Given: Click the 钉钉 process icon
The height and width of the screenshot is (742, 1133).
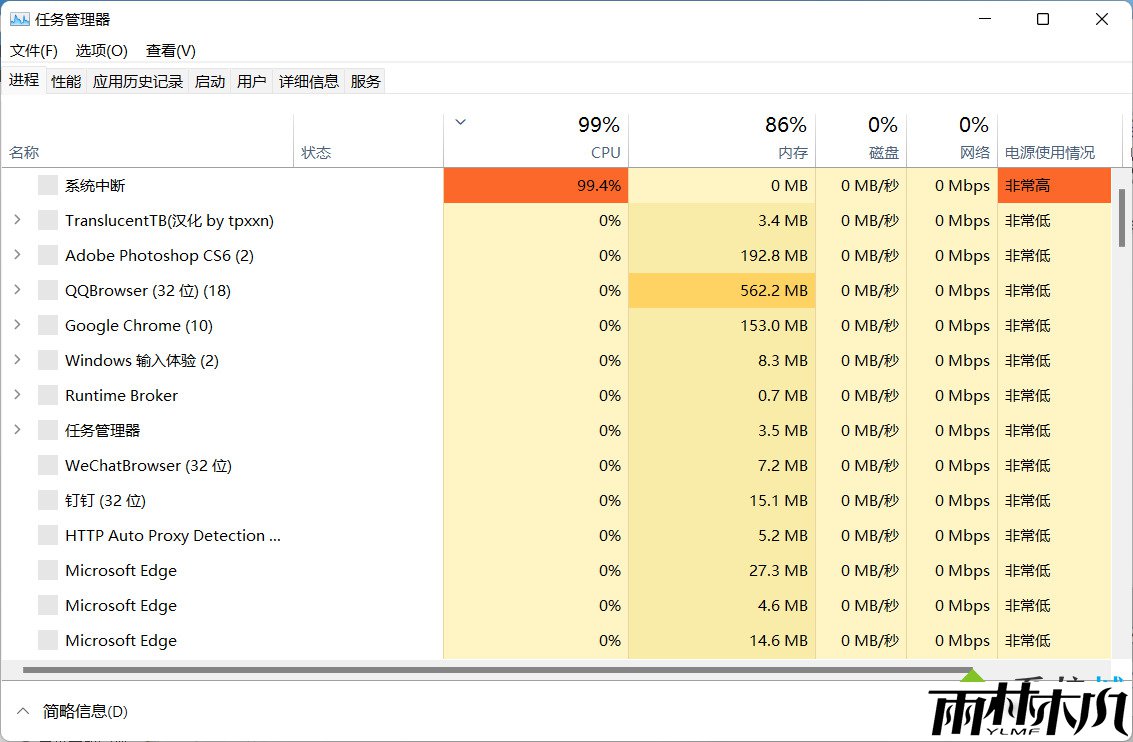Looking at the screenshot, I should coord(48,500).
